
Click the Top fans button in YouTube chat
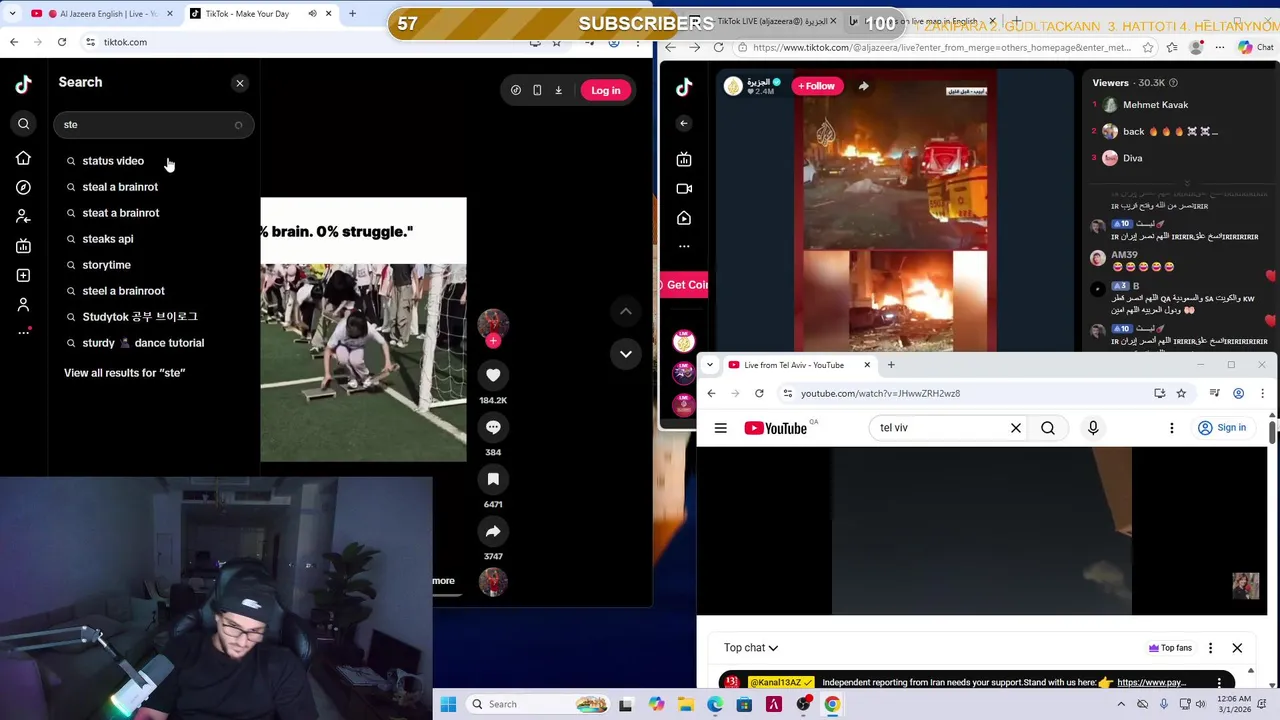point(1170,648)
